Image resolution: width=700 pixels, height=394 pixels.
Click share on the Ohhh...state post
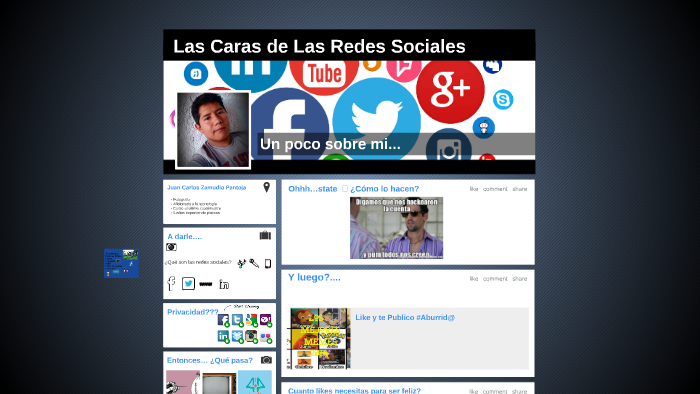tap(520, 189)
